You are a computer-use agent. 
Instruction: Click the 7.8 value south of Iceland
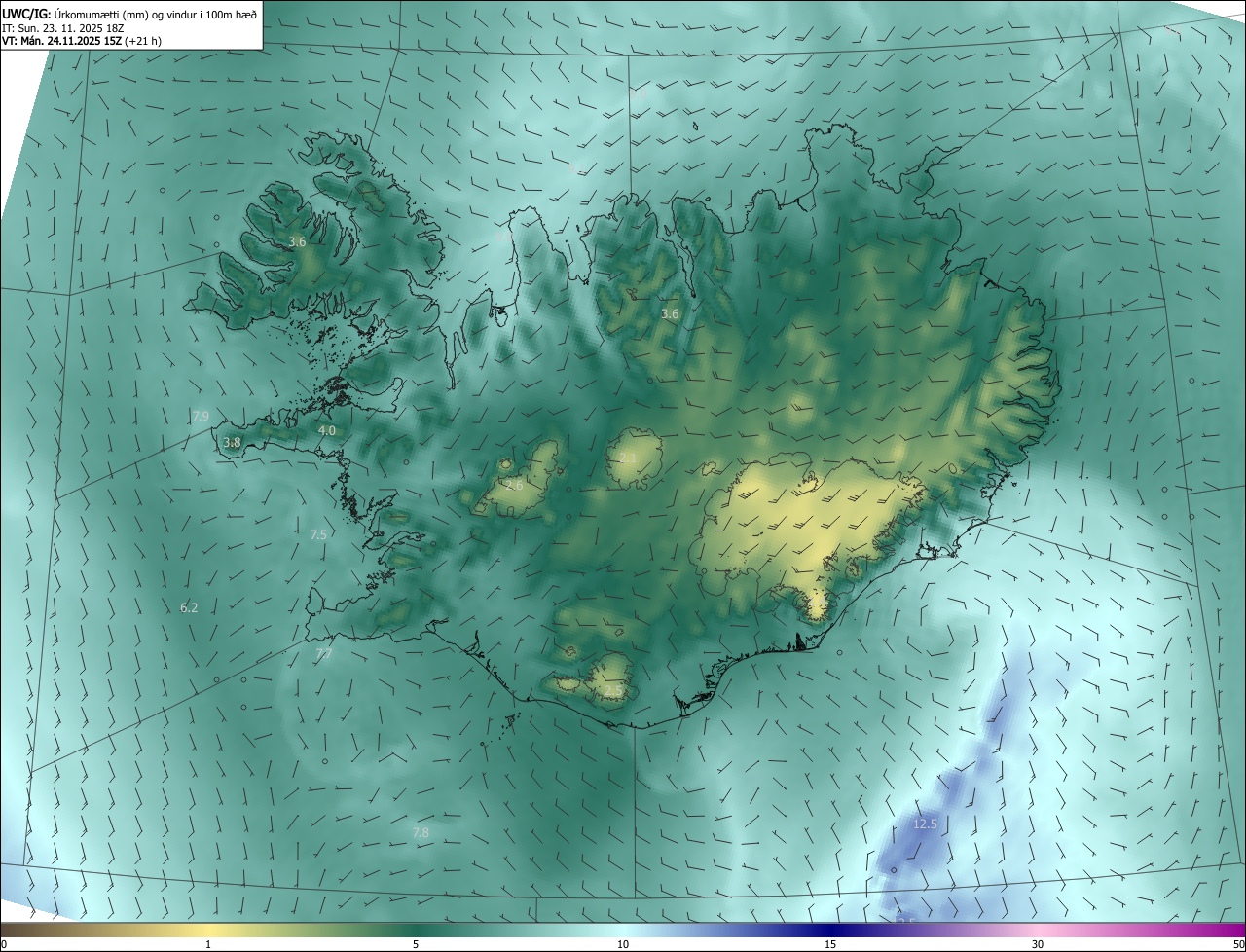click(421, 833)
